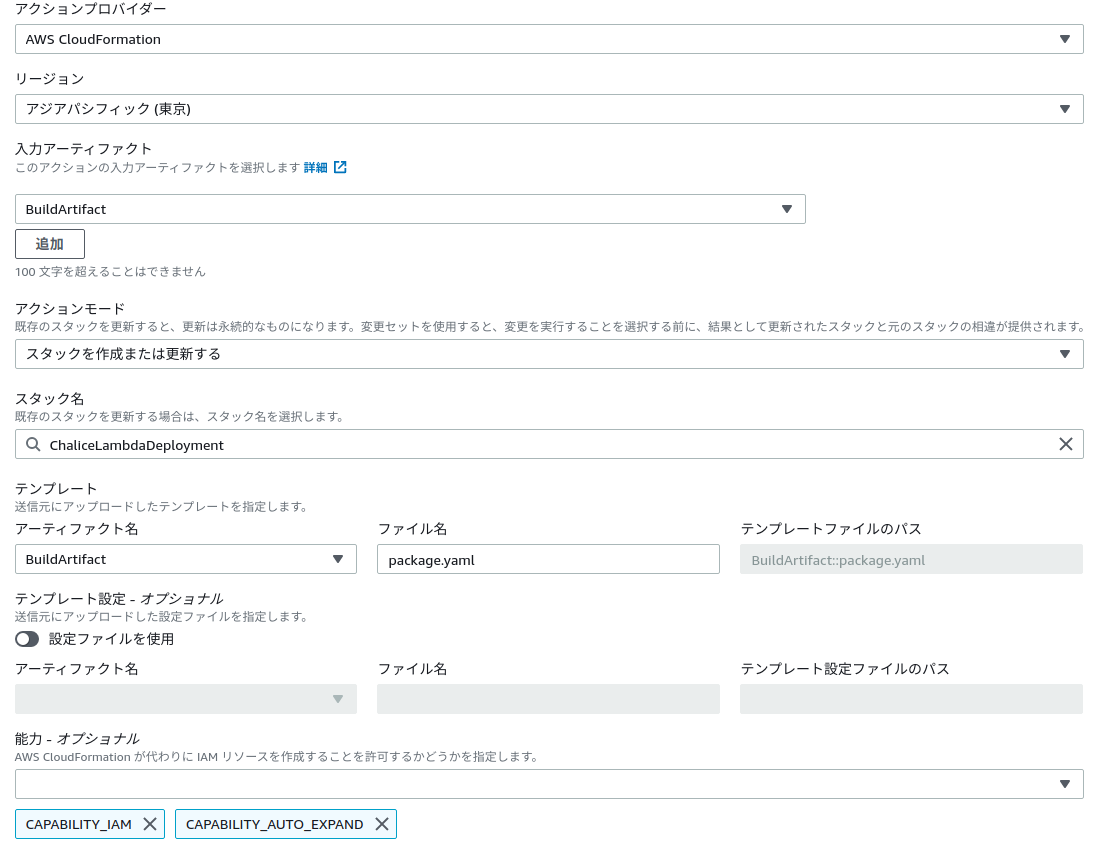
Task: Open the 能力 capabilities dropdown
Action: [1066, 784]
